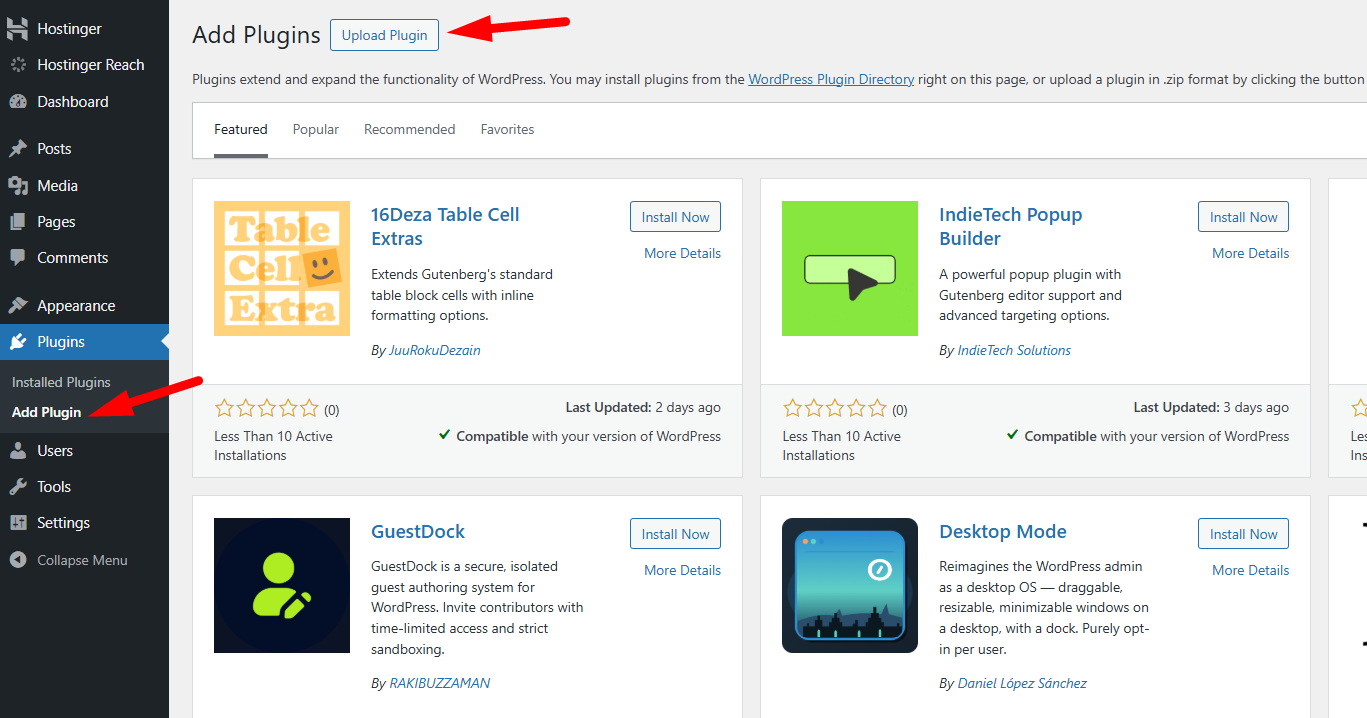Open the Users menu
Screen dimensions: 1367x718
(x=84, y=451)
